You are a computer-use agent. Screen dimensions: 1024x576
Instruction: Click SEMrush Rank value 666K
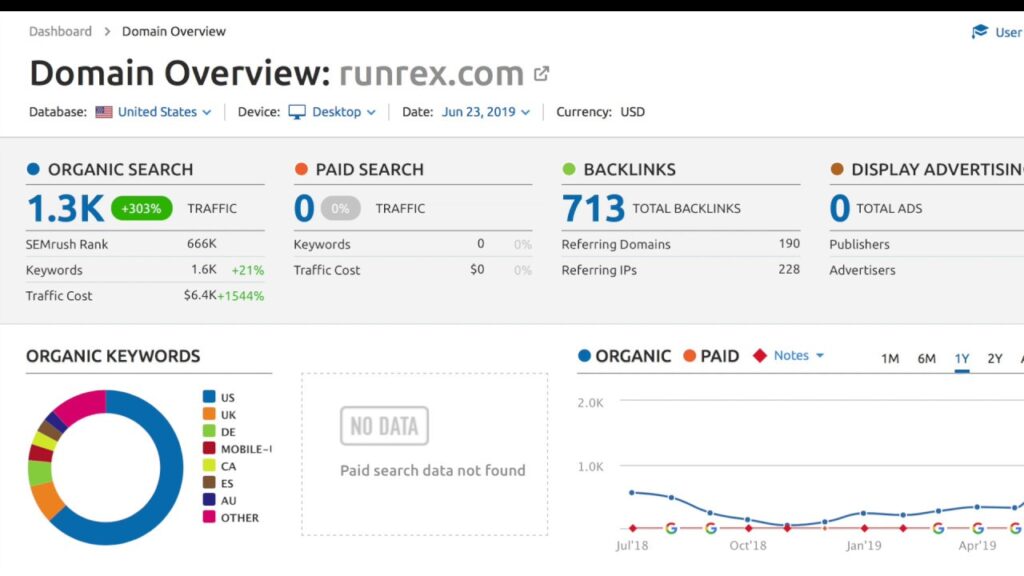click(x=201, y=244)
